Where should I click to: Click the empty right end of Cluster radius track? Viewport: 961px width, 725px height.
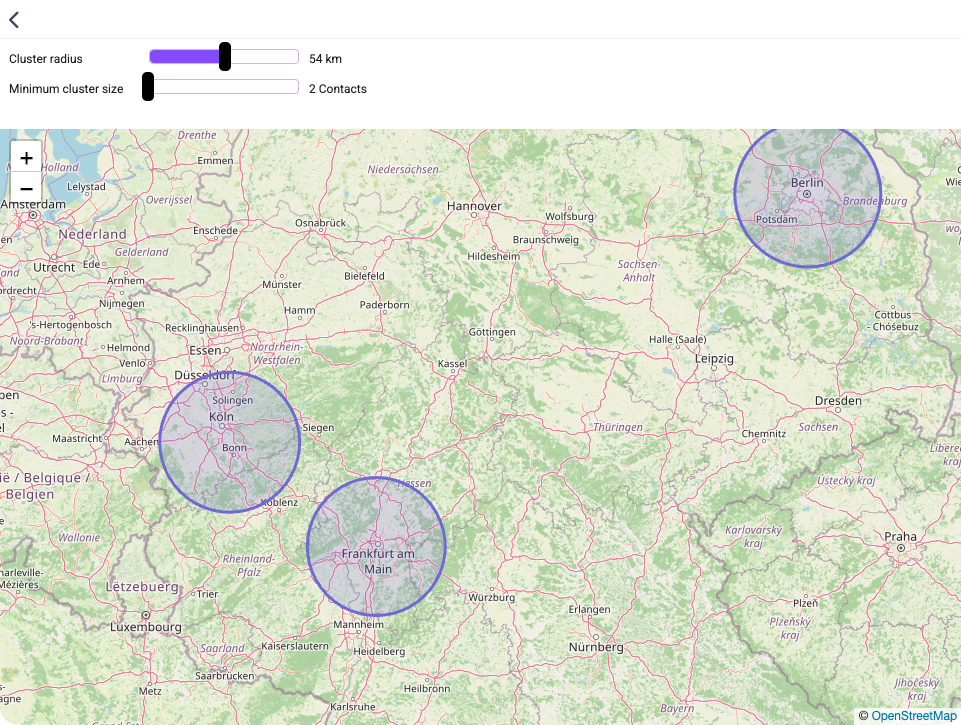coord(265,56)
